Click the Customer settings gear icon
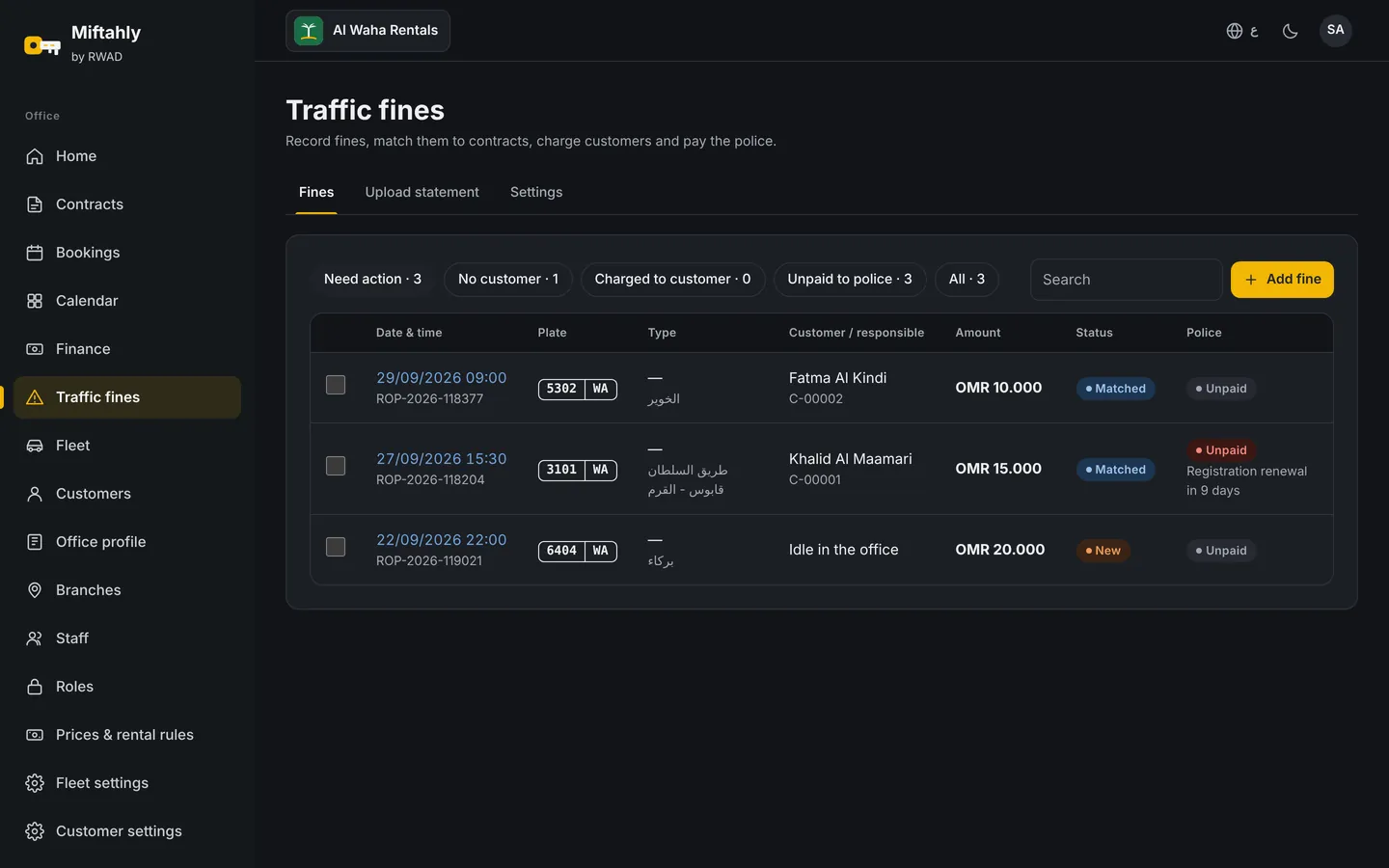1389x868 pixels. point(35,831)
